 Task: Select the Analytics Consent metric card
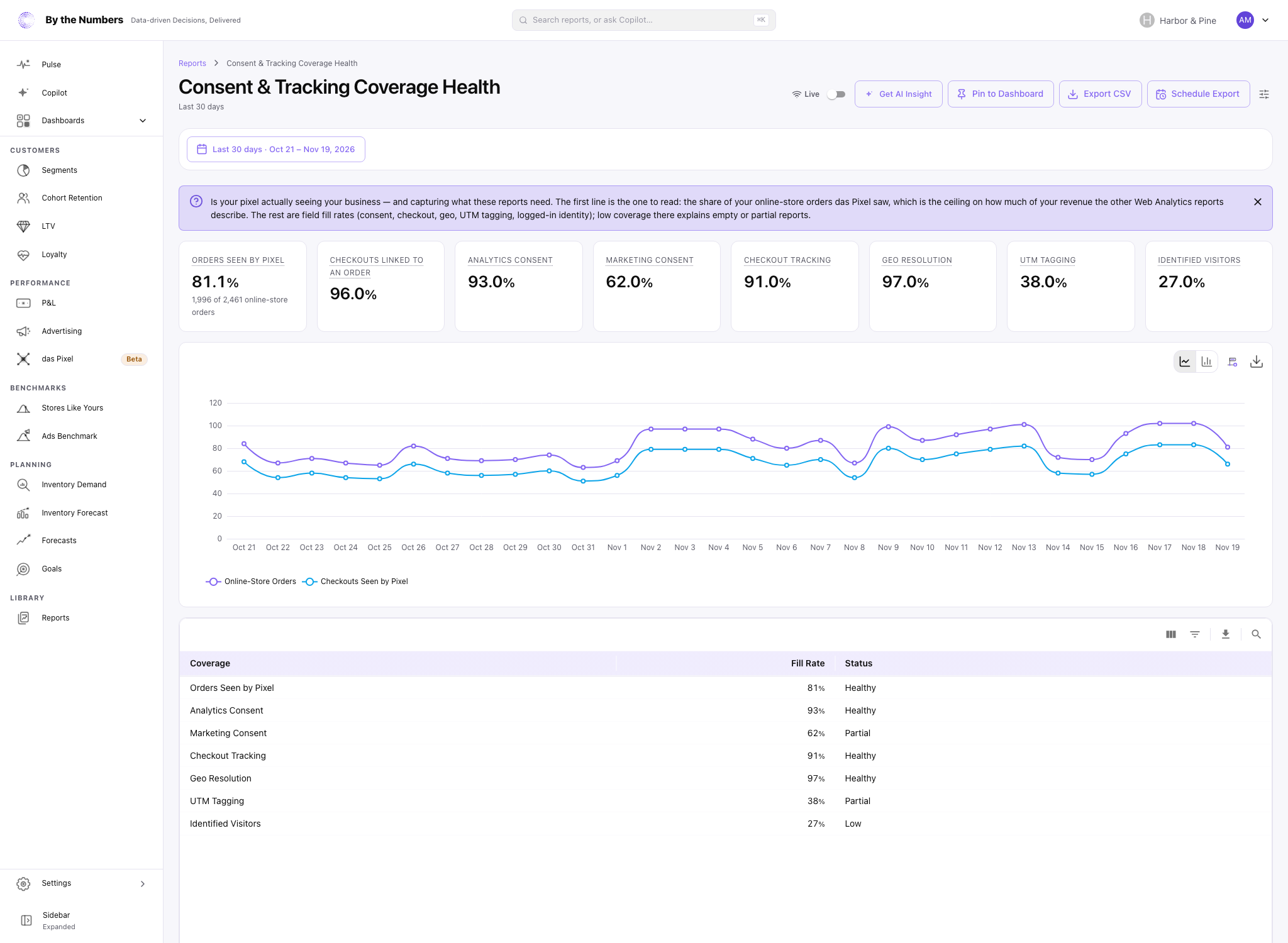pos(519,287)
